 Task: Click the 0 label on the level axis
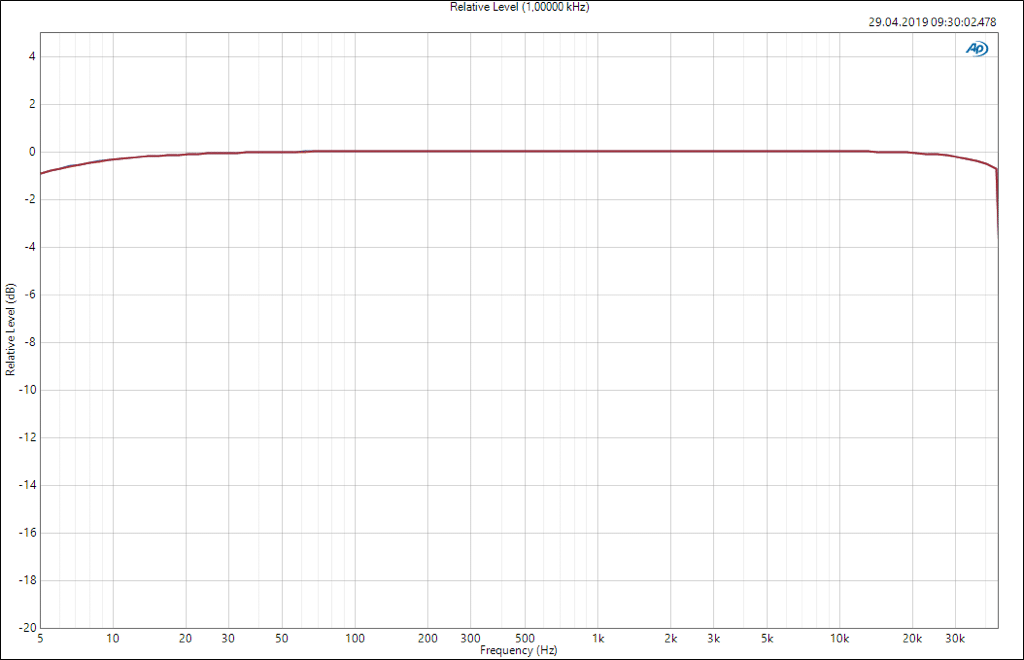(32, 152)
